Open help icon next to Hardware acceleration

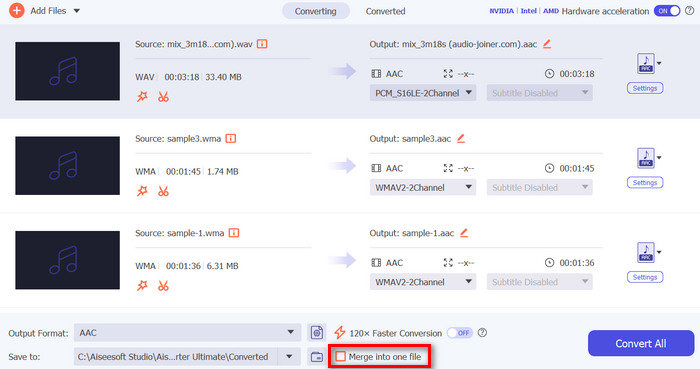pos(689,11)
